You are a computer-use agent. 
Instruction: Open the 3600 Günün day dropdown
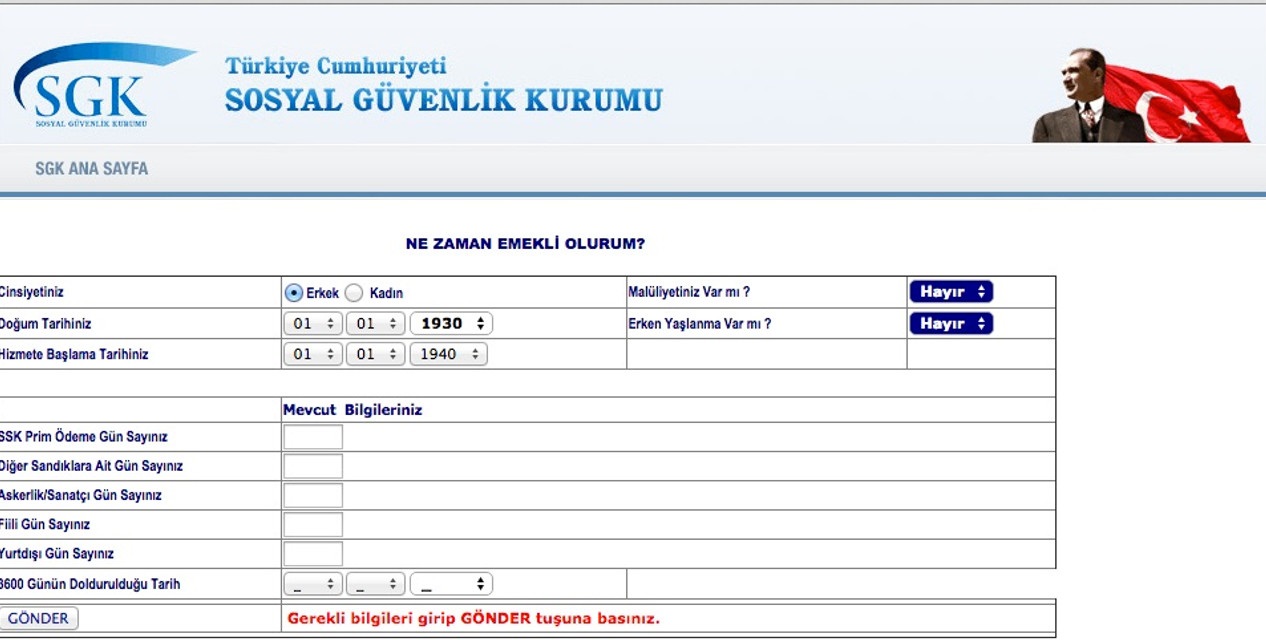(312, 582)
